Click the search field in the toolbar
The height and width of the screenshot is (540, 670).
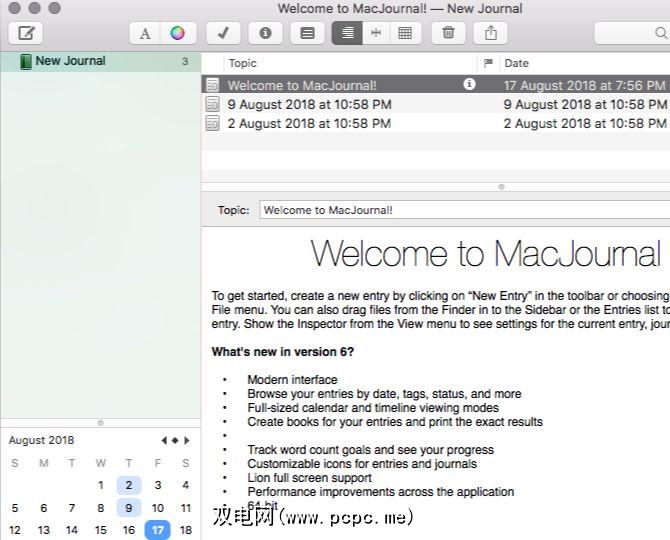(632, 33)
